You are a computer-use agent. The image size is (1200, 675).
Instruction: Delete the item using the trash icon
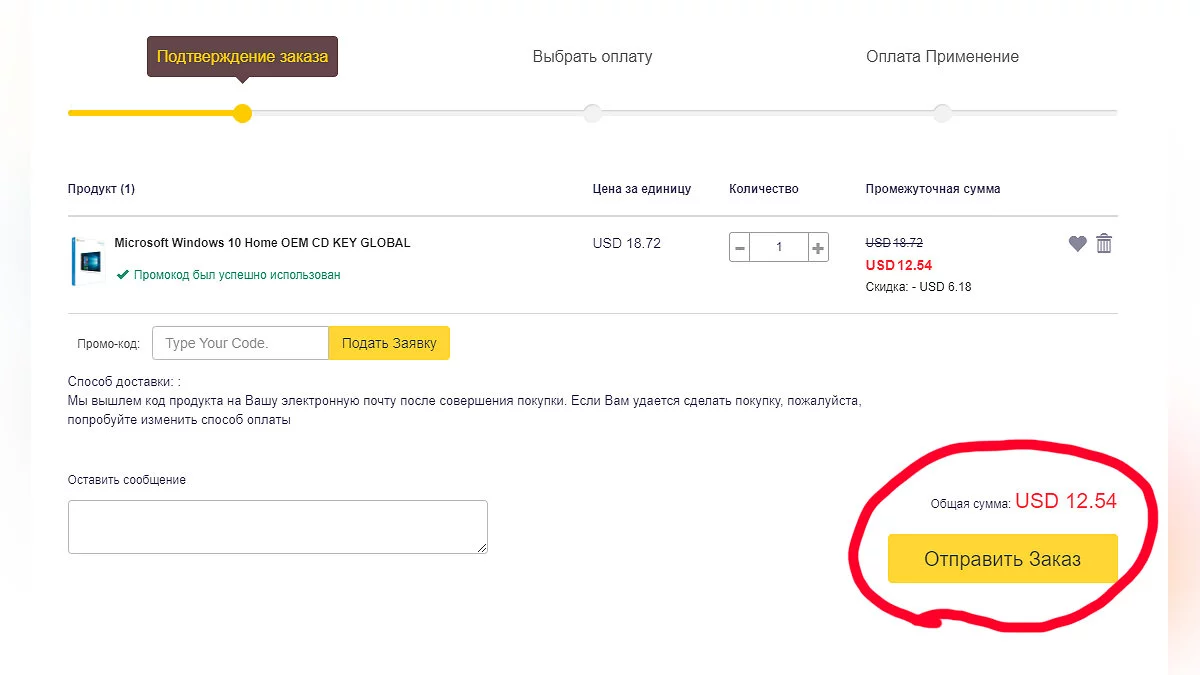click(x=1104, y=243)
